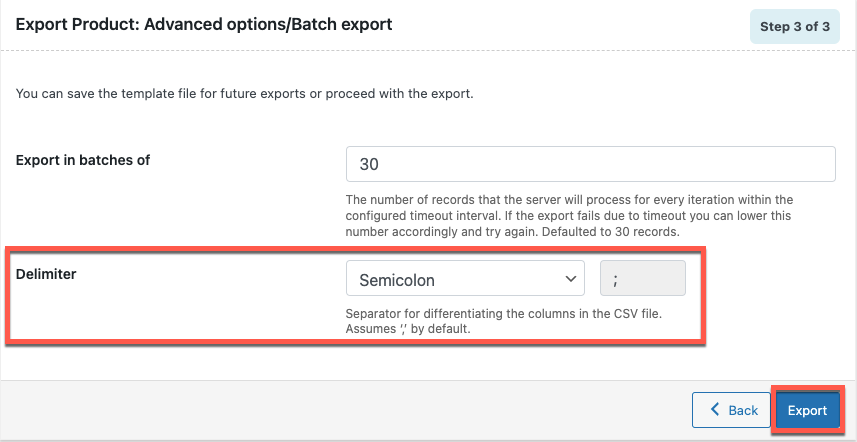This screenshot has width=857, height=442.
Task: Click the save template intro text
Action: tap(244, 95)
